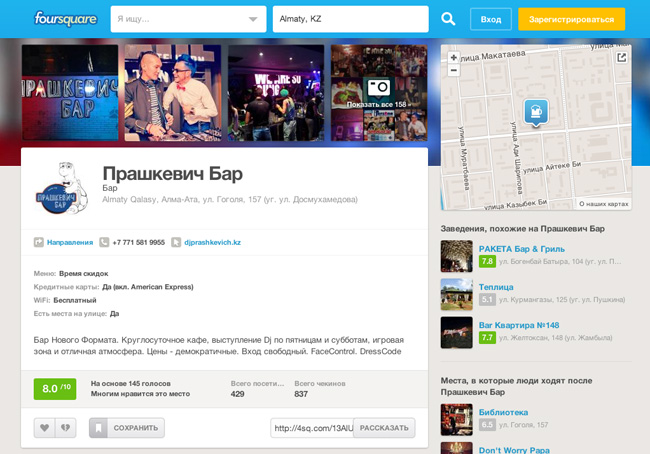650x454 pixels.
Task: Click the phone icon
Action: [104, 242]
